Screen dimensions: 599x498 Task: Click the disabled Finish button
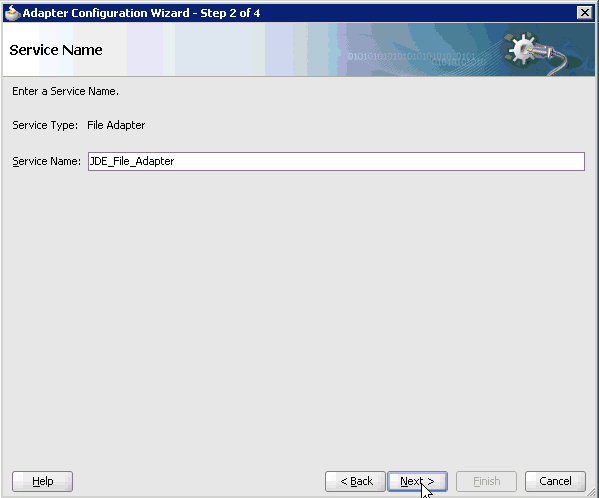486,481
